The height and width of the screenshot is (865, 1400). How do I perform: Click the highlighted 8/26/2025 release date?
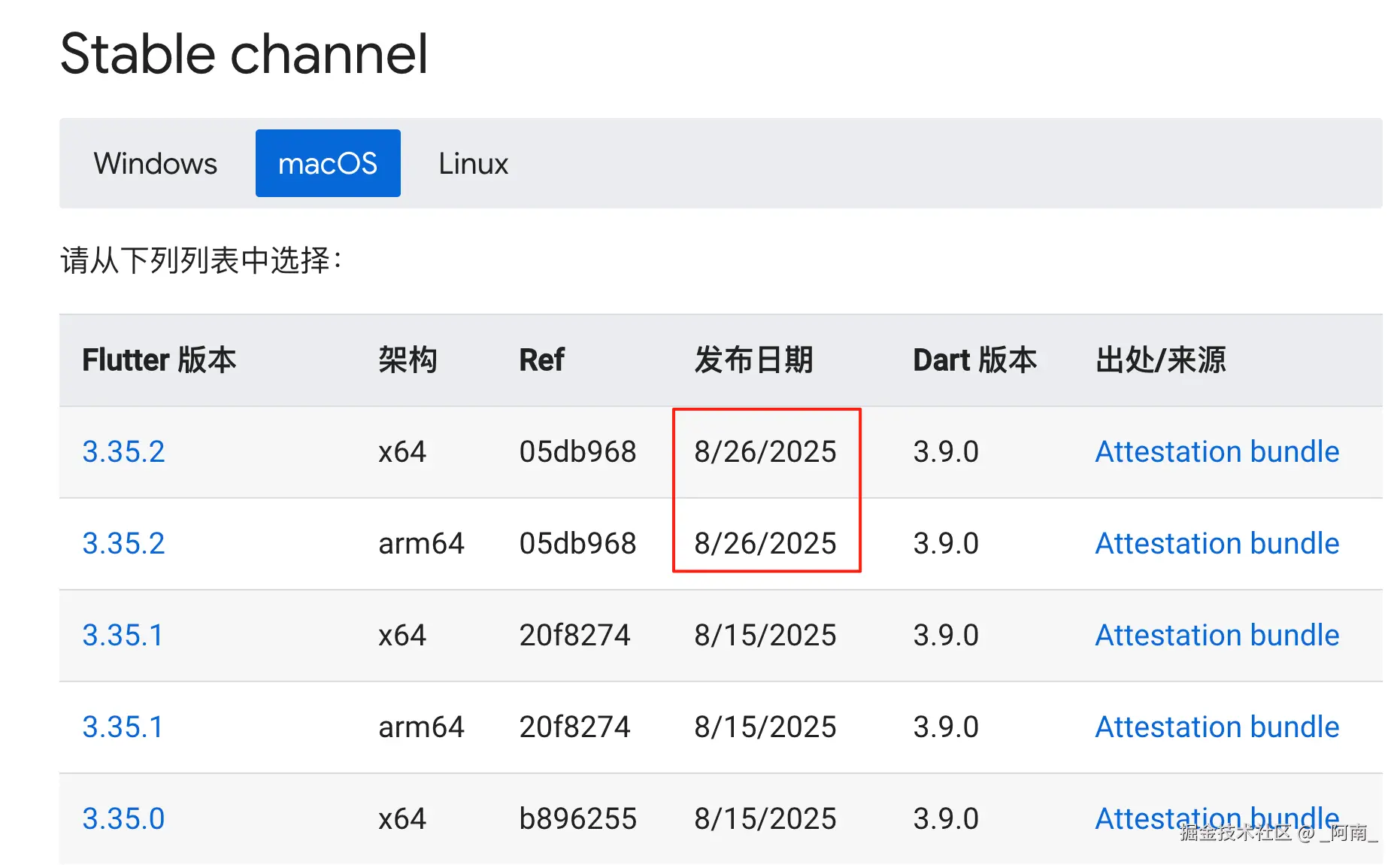pyautogui.click(x=765, y=451)
